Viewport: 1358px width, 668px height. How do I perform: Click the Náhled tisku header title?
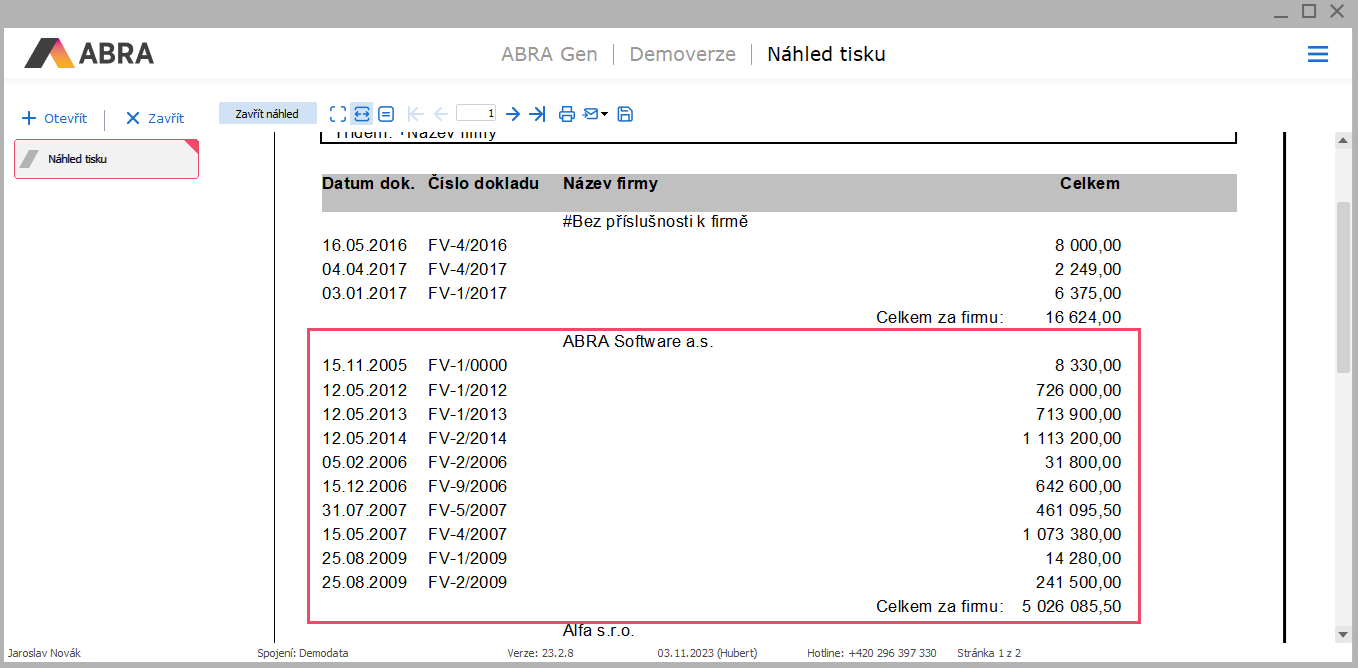[x=826, y=54]
